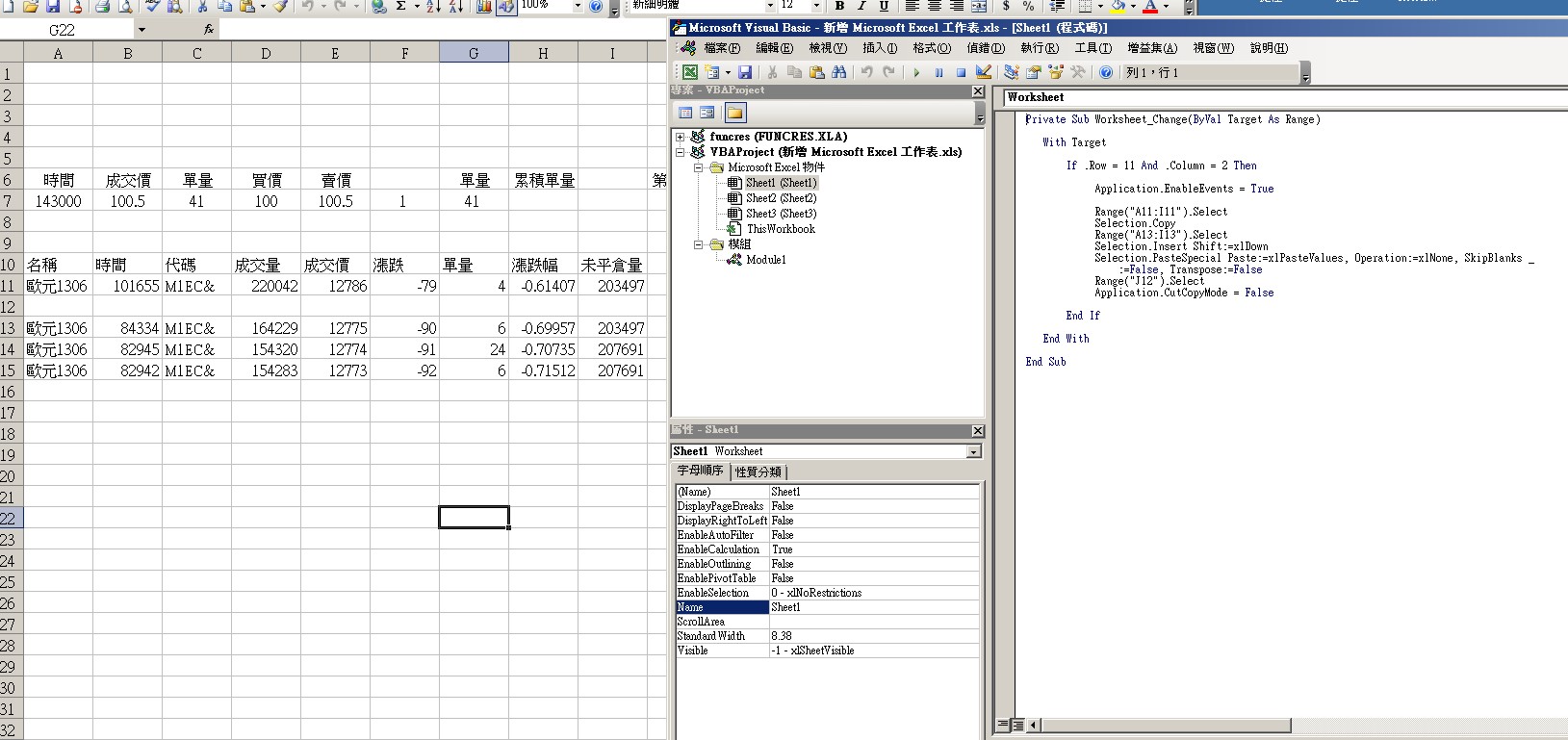Click the Paste clipboard icon in VBA toolbar
Screen dimensions: 1568x740
tap(817, 72)
